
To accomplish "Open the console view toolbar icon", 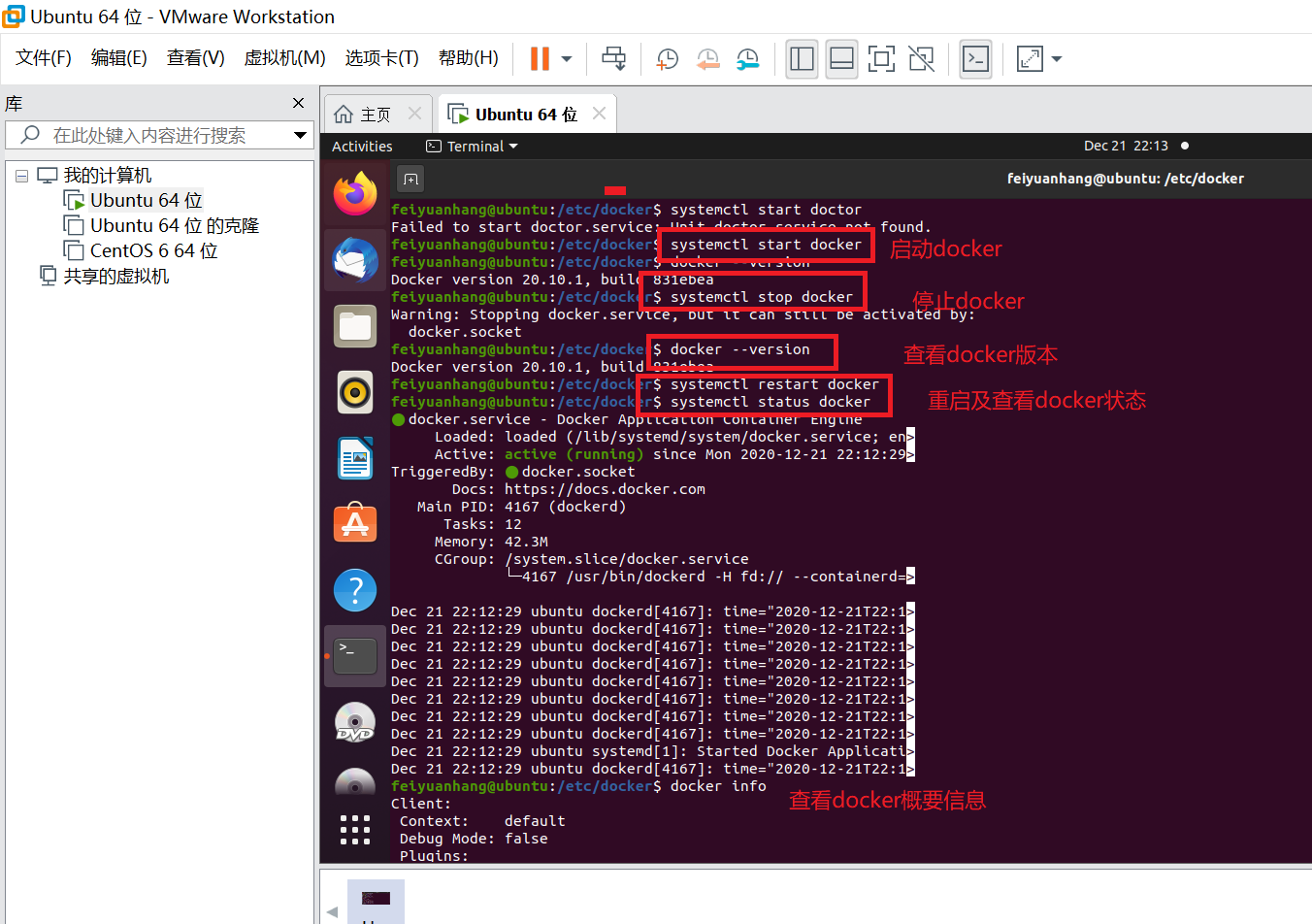I will coord(975,59).
